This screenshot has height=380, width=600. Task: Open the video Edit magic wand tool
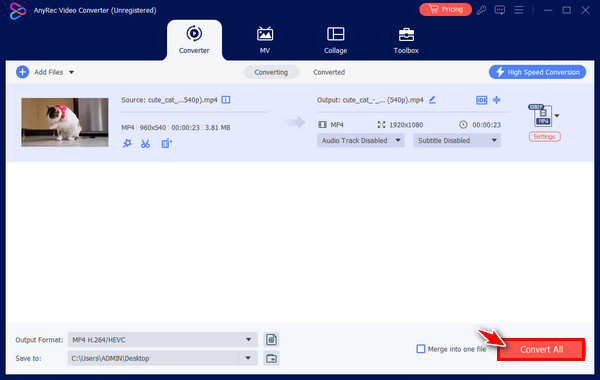click(x=127, y=144)
